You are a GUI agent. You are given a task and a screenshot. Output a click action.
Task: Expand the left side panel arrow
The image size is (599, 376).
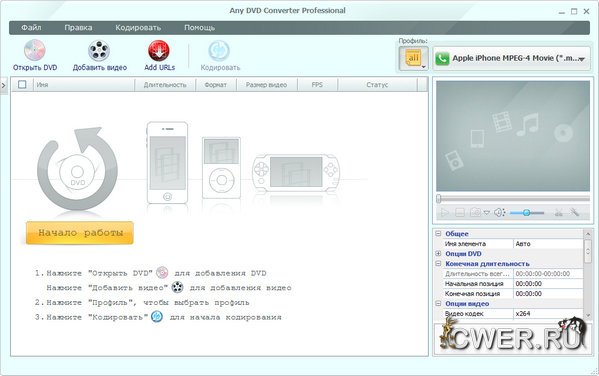click(x=3, y=85)
